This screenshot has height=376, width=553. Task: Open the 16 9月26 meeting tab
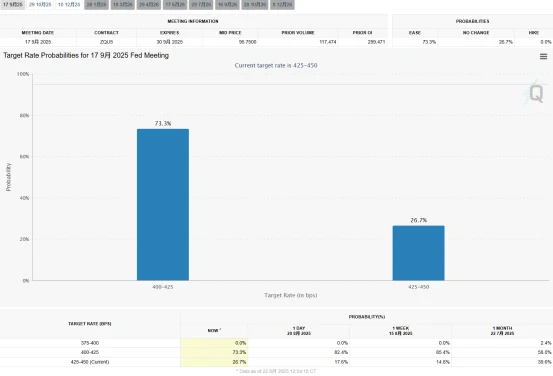coord(227,5)
